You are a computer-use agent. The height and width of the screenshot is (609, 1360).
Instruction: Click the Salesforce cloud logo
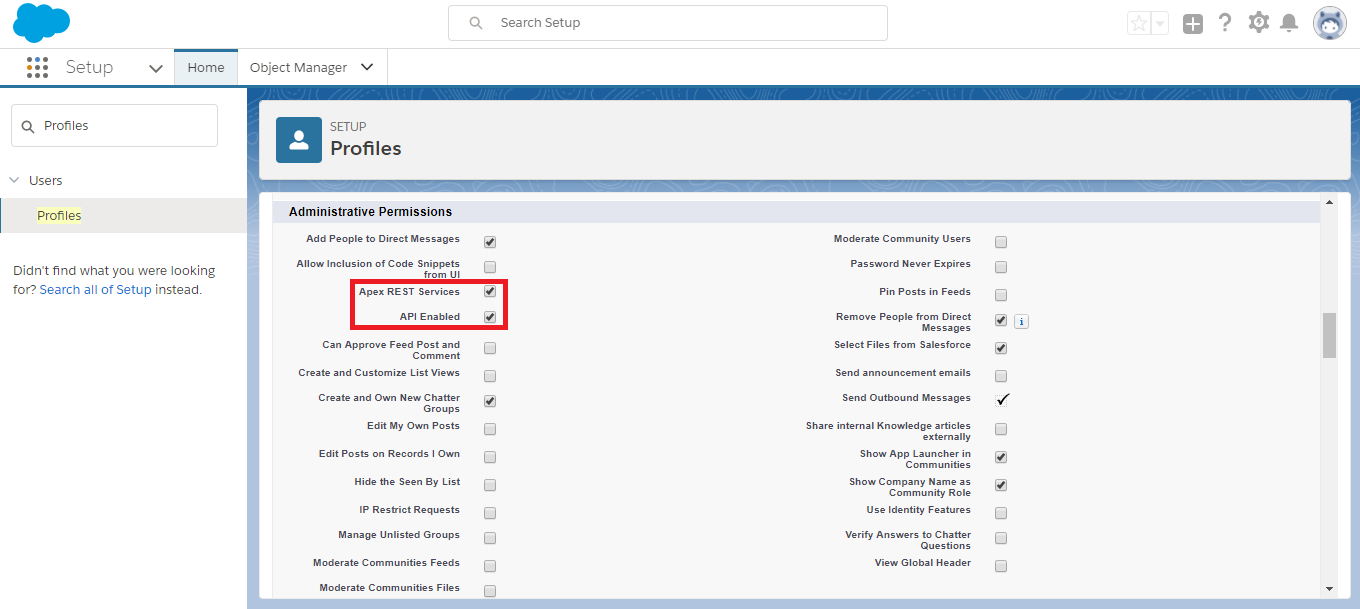tap(42, 22)
